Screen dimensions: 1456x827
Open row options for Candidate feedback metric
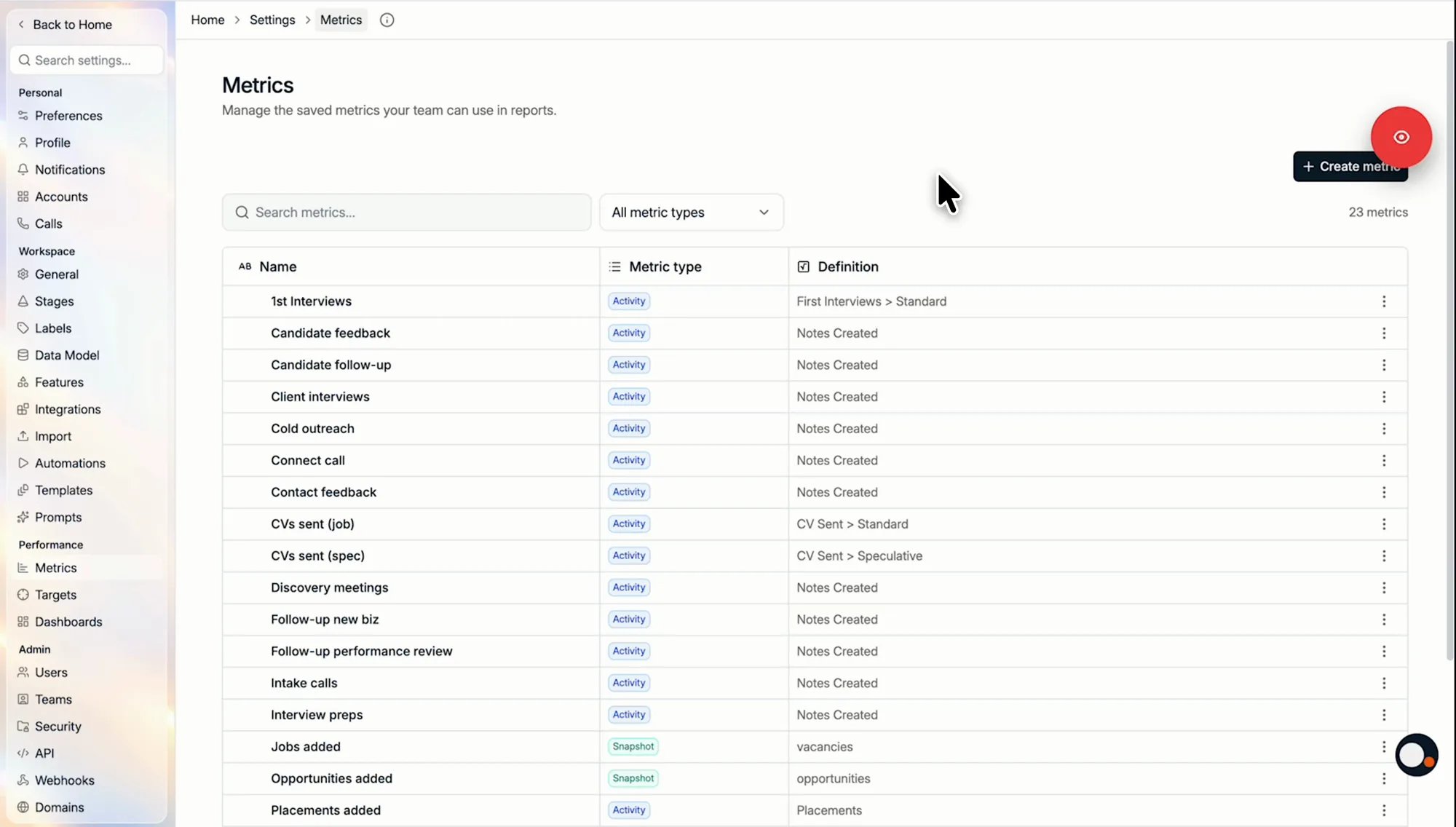point(1384,333)
